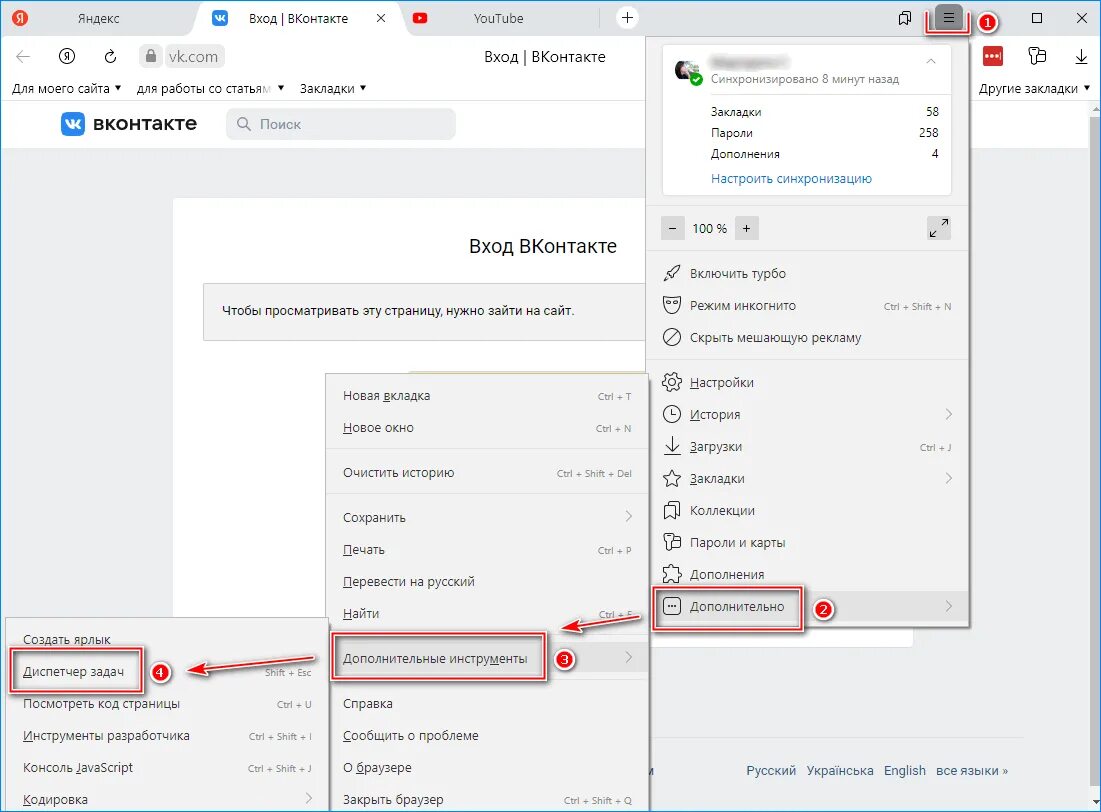The image size is (1101, 812).
Task: Click the user avatar in sync panel
Action: 687,72
